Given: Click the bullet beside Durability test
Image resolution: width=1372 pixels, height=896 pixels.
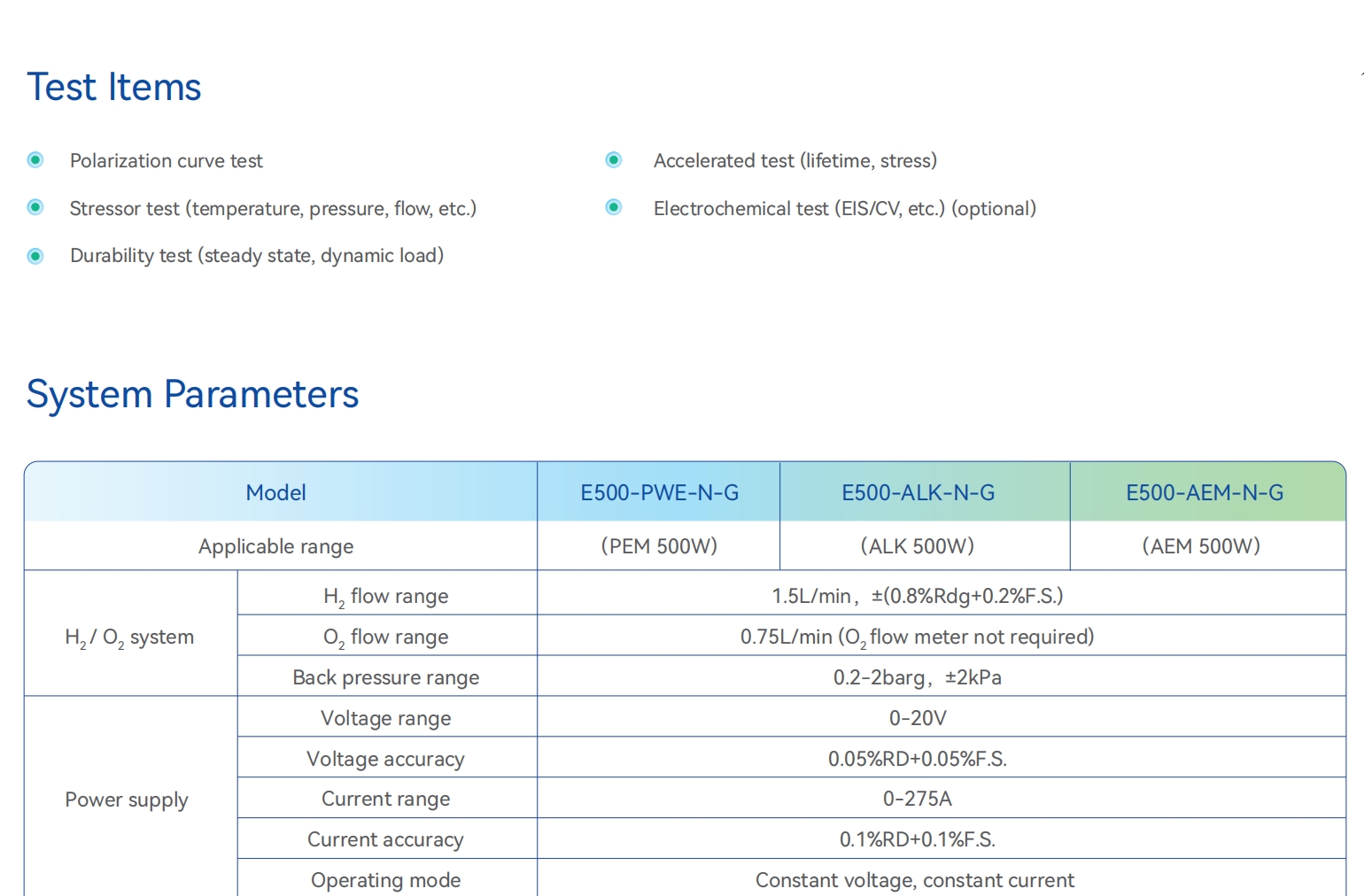Looking at the screenshot, I should (x=35, y=256).
